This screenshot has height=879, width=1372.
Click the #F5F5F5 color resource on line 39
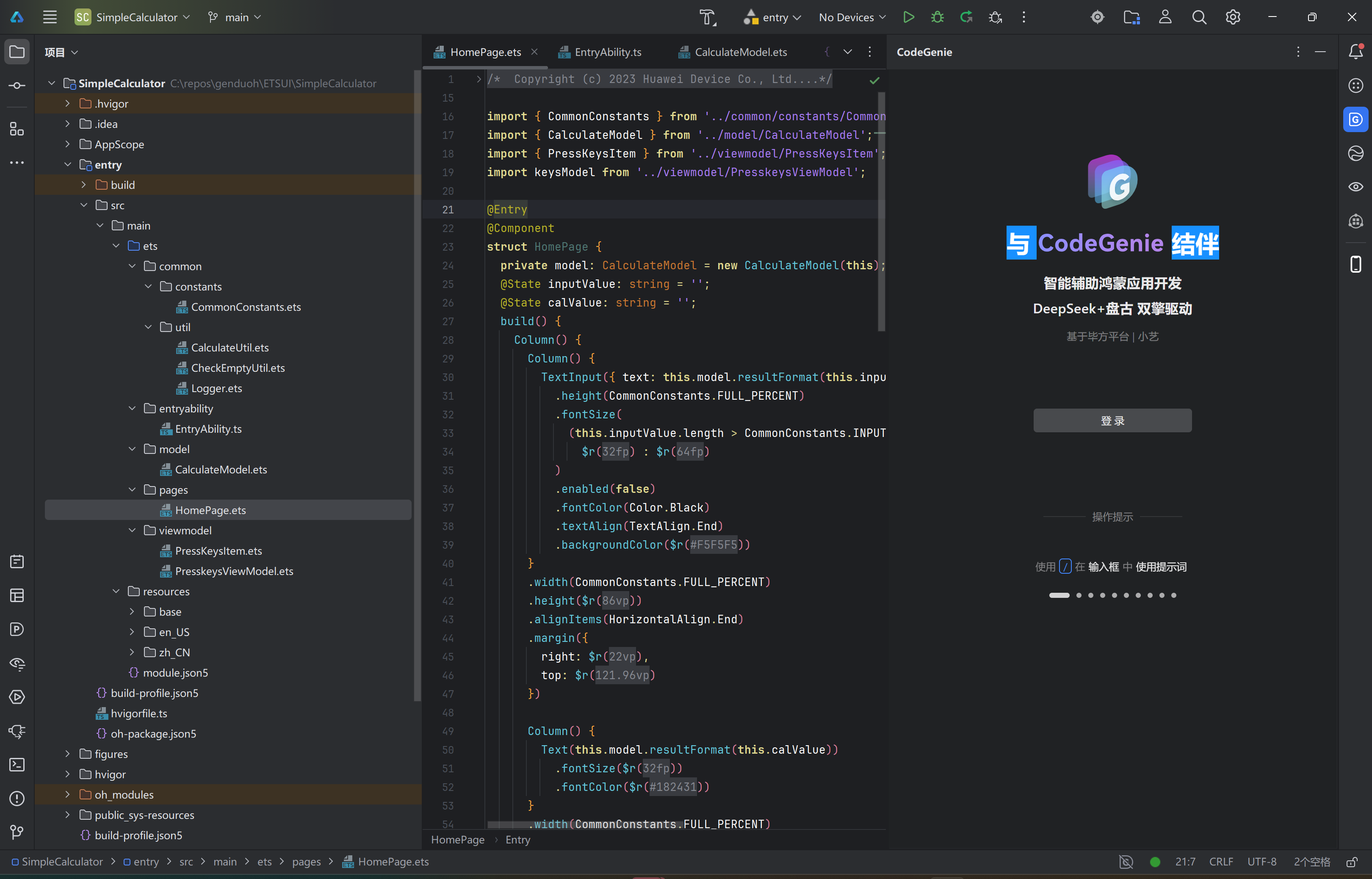point(714,545)
